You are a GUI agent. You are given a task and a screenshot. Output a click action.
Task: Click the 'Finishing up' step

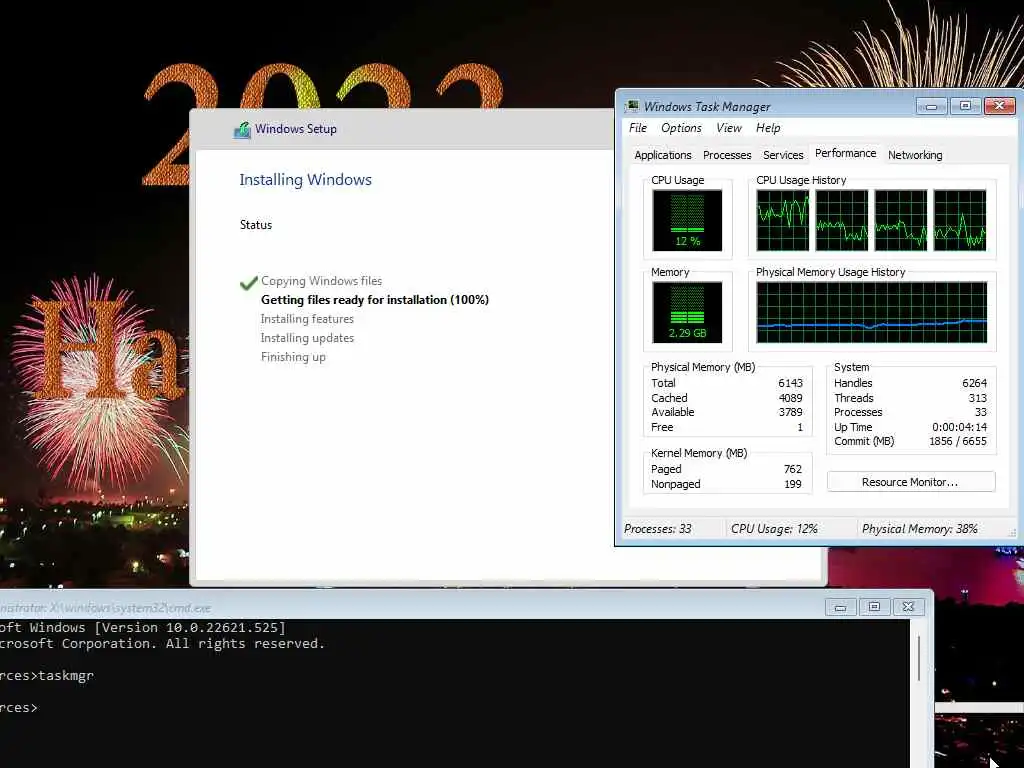coord(293,357)
